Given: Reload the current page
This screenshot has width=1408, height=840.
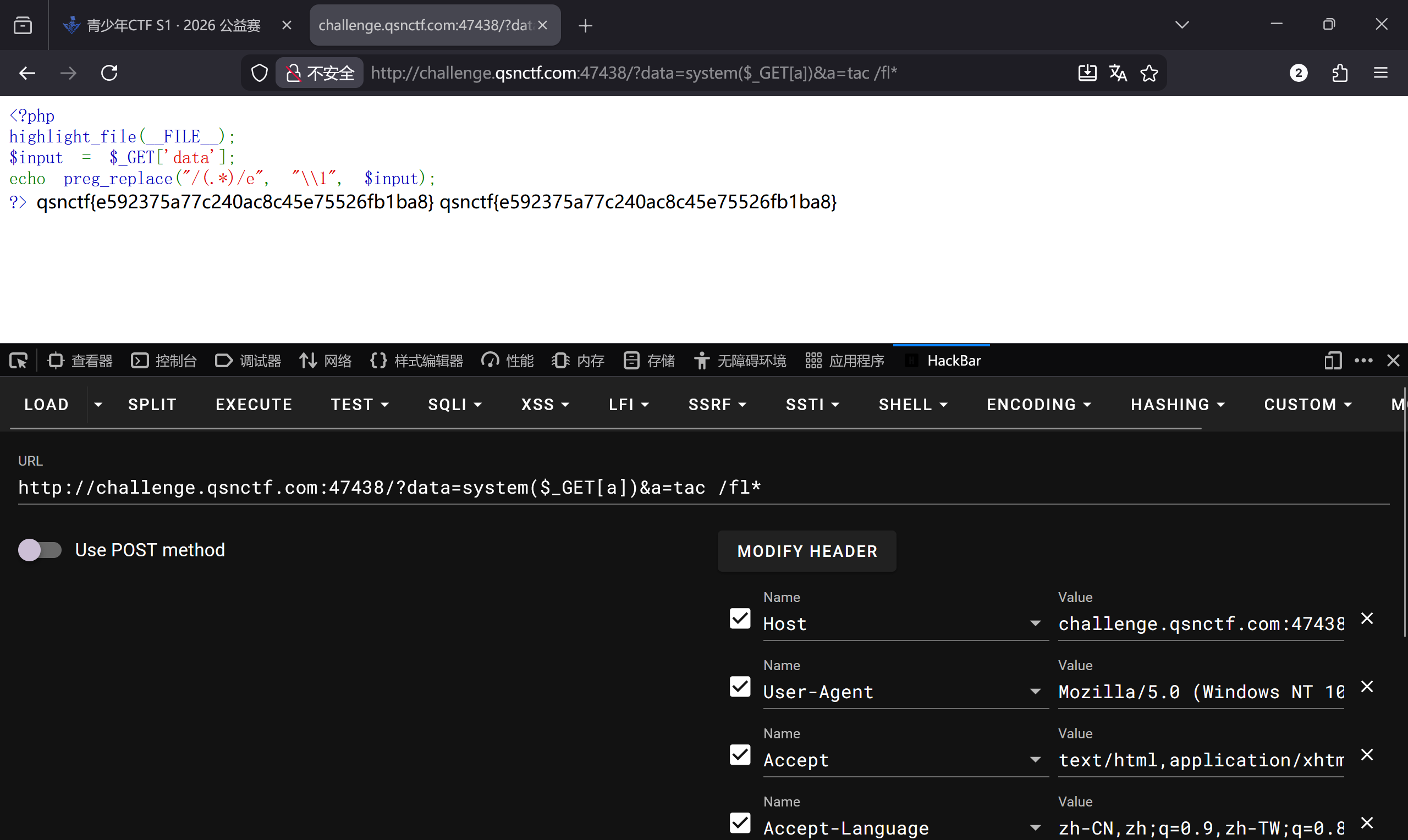Looking at the screenshot, I should pyautogui.click(x=109, y=73).
